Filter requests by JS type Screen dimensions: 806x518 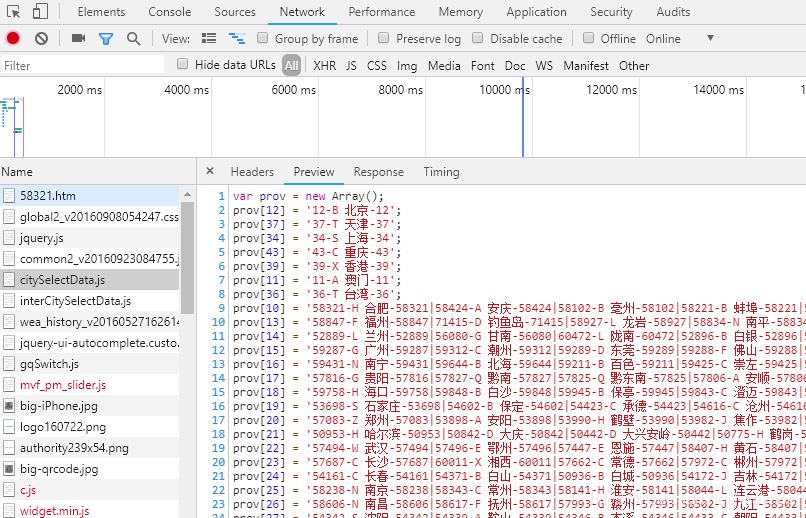click(x=352, y=66)
